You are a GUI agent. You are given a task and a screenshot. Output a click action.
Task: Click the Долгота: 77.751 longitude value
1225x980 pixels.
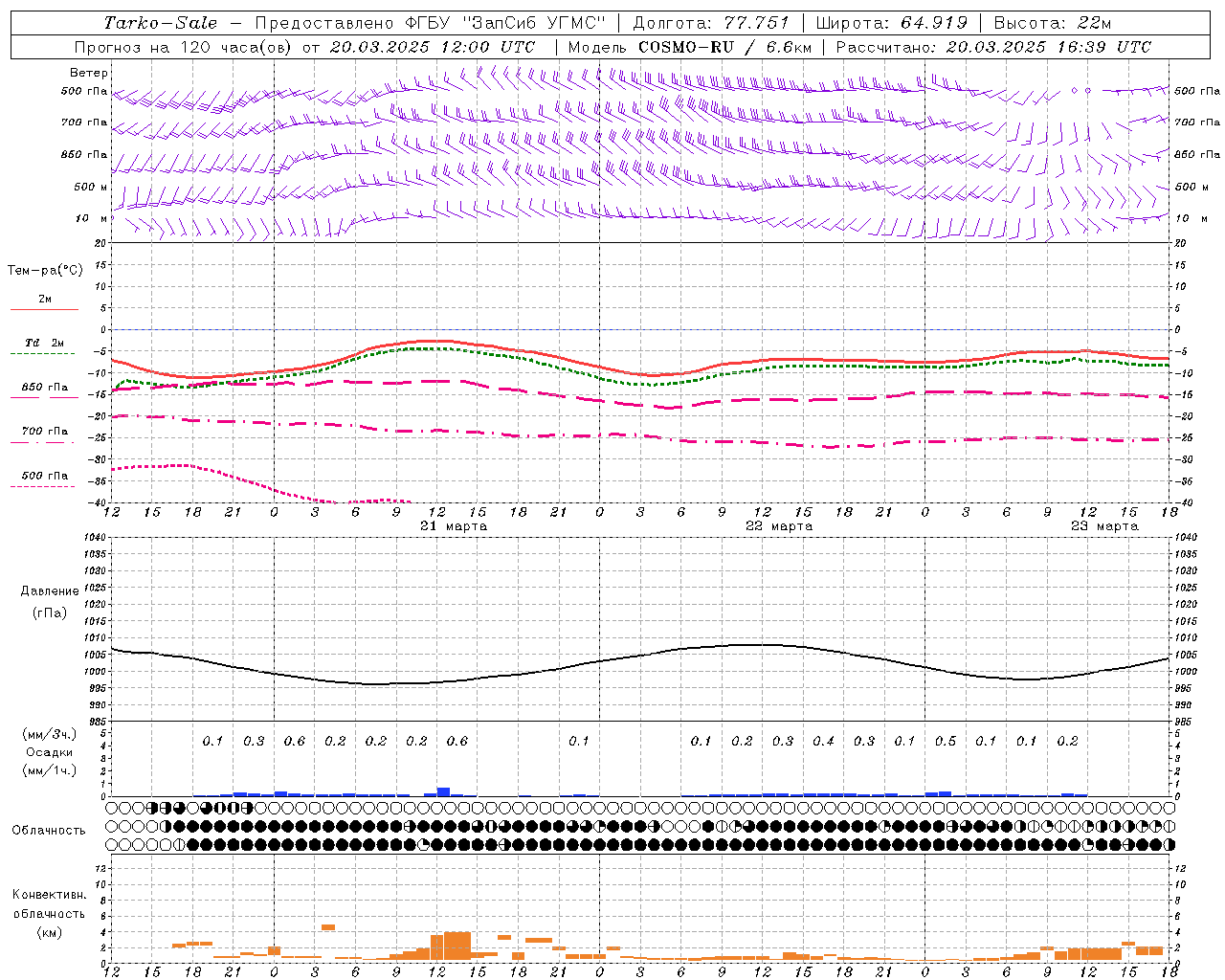coord(711,23)
